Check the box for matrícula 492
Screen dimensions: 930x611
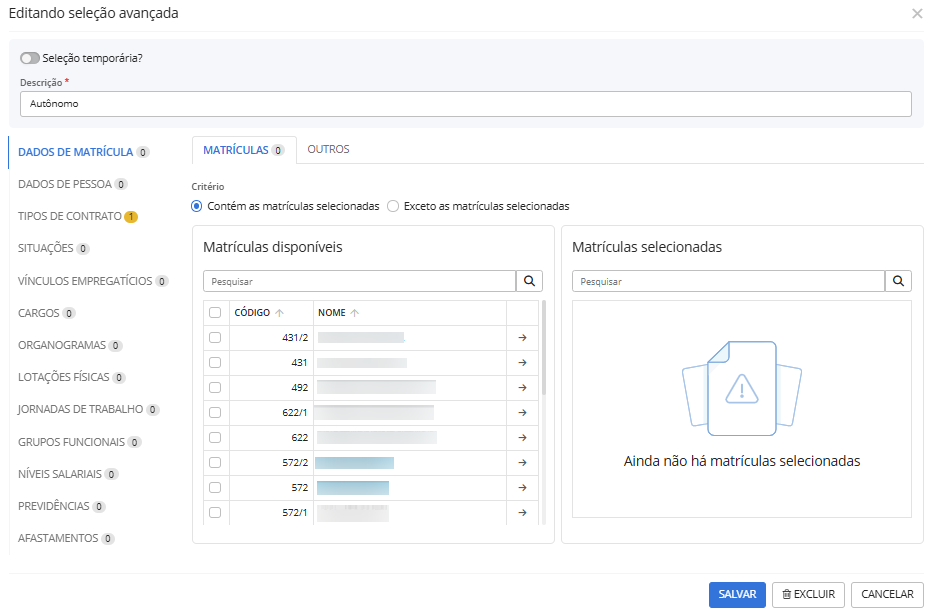[215, 387]
